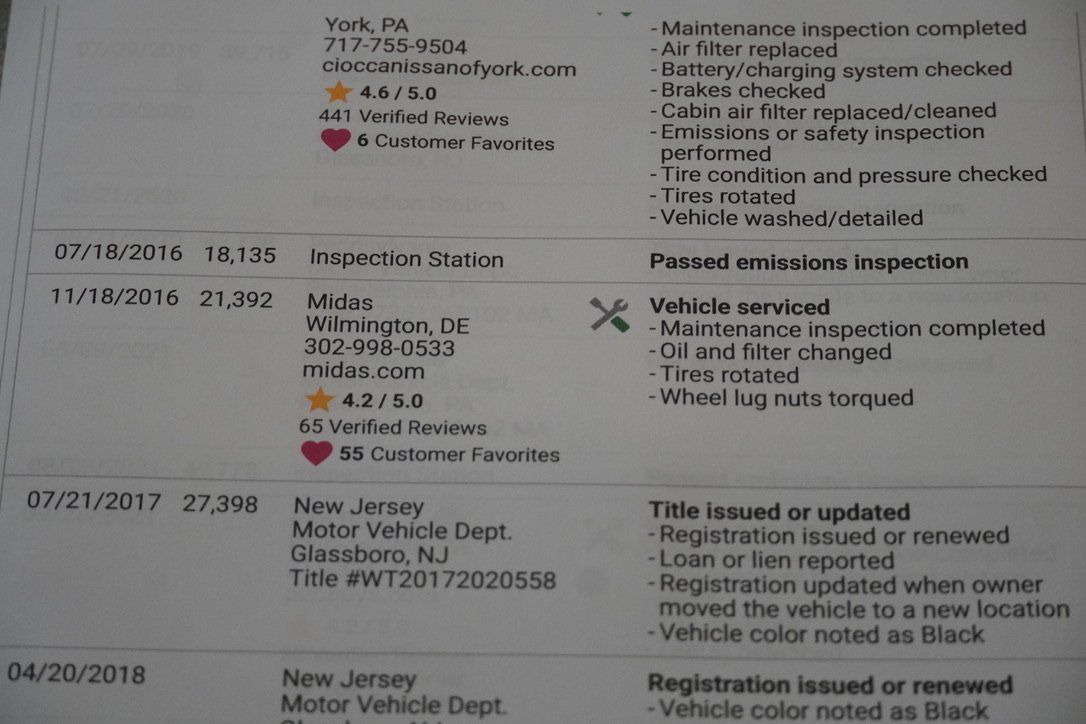Viewport: 1086px width, 724px height.
Task: Click the 27,398 mileage reading
Action: tap(220, 504)
